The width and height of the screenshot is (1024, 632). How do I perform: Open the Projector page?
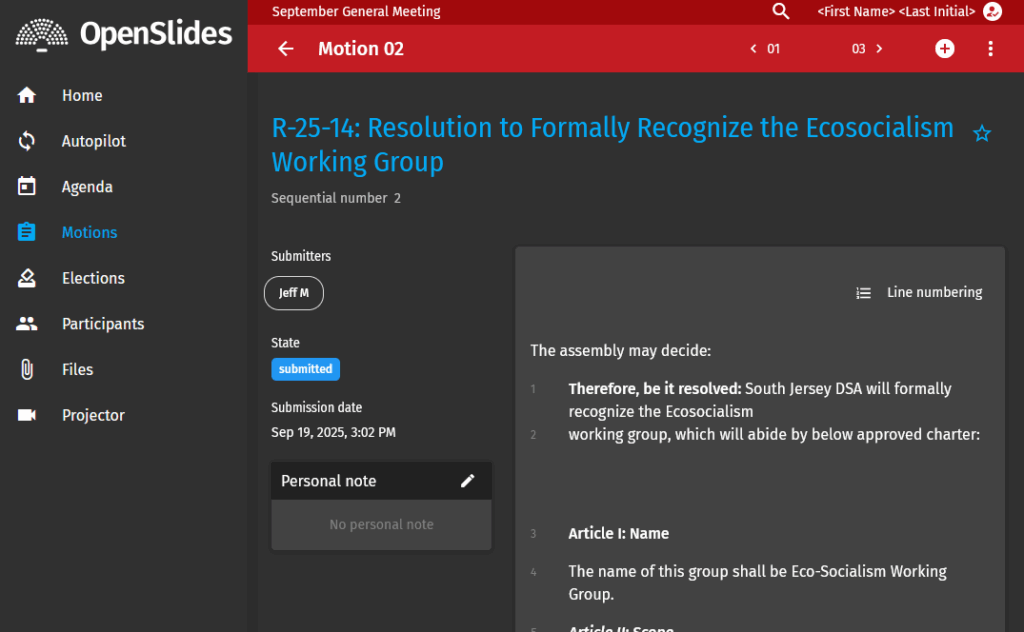[x=93, y=415]
